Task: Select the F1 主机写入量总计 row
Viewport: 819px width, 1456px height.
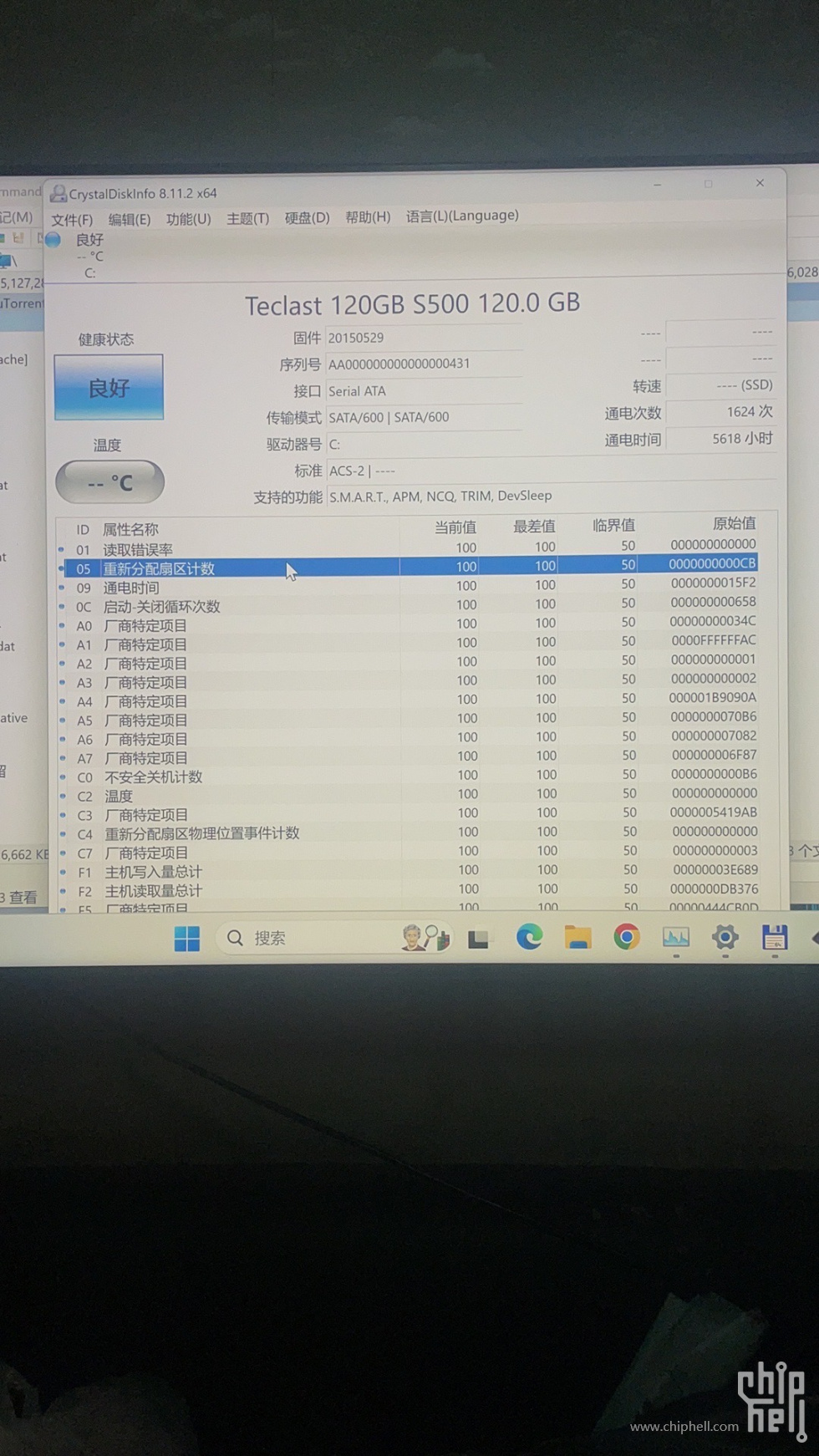Action: pyautogui.click(x=409, y=872)
